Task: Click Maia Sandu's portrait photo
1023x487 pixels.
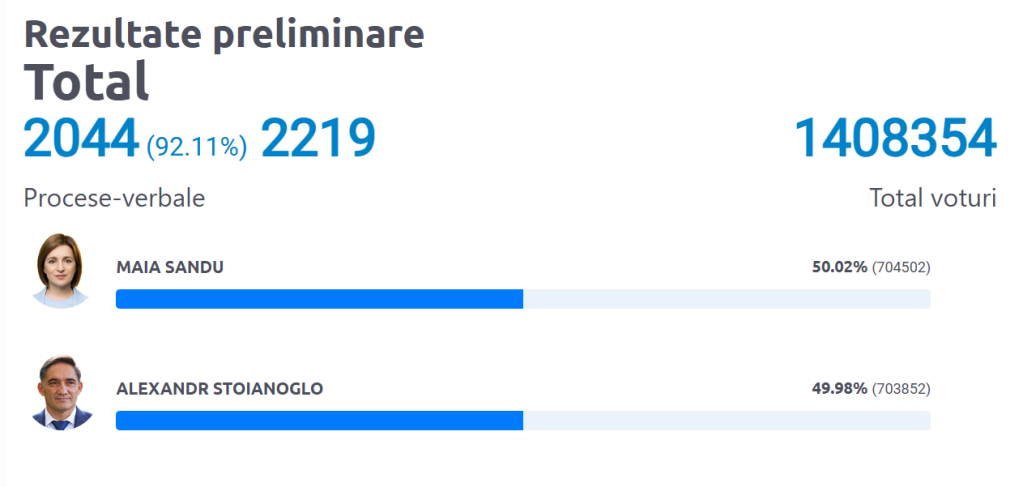Action: 62,270
